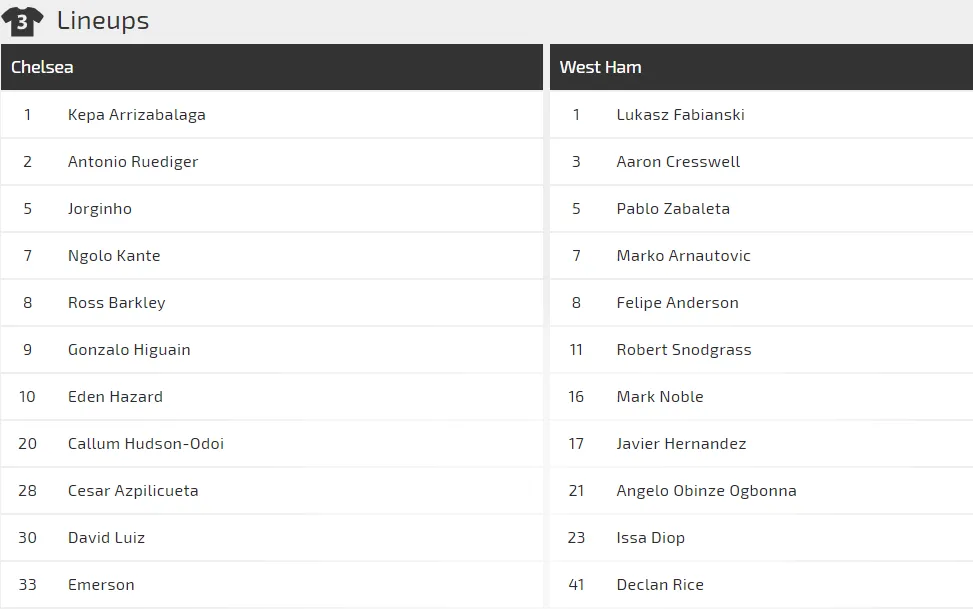Image resolution: width=973 pixels, height=609 pixels.
Task: Open Felipe Anderson's profile
Action: (x=677, y=303)
